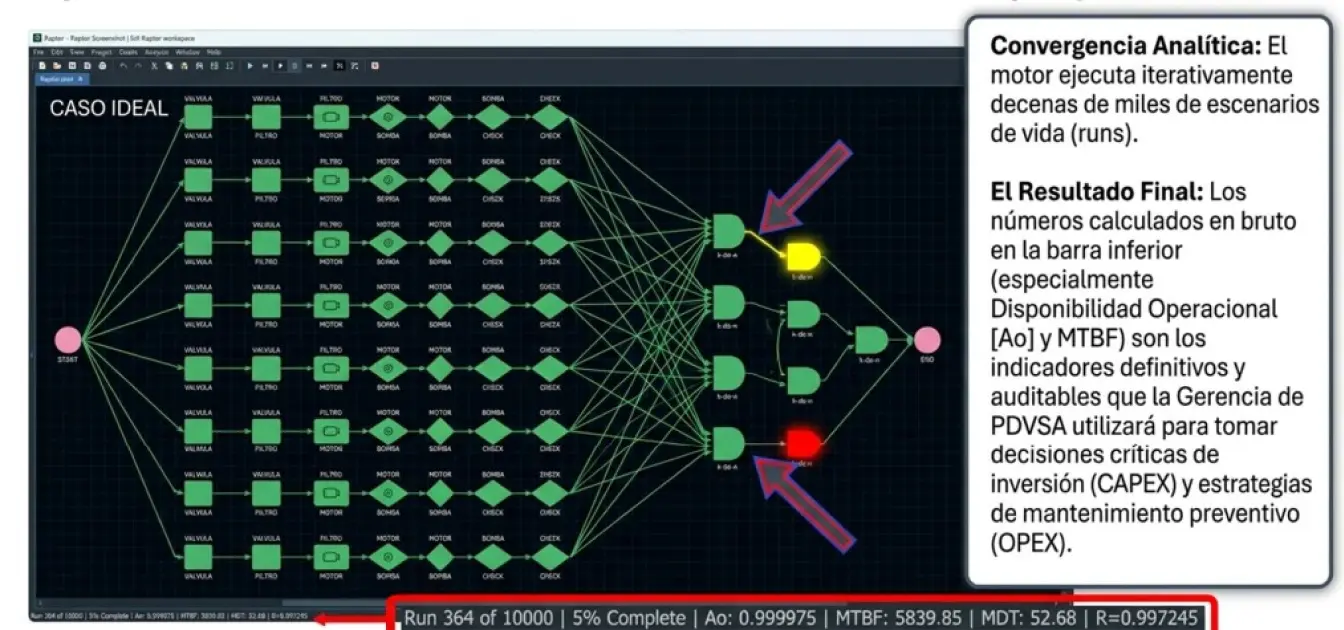Screen dimensions: 1344x630
Task: Select the green gate feeding the yellow gate
Action: (728, 231)
